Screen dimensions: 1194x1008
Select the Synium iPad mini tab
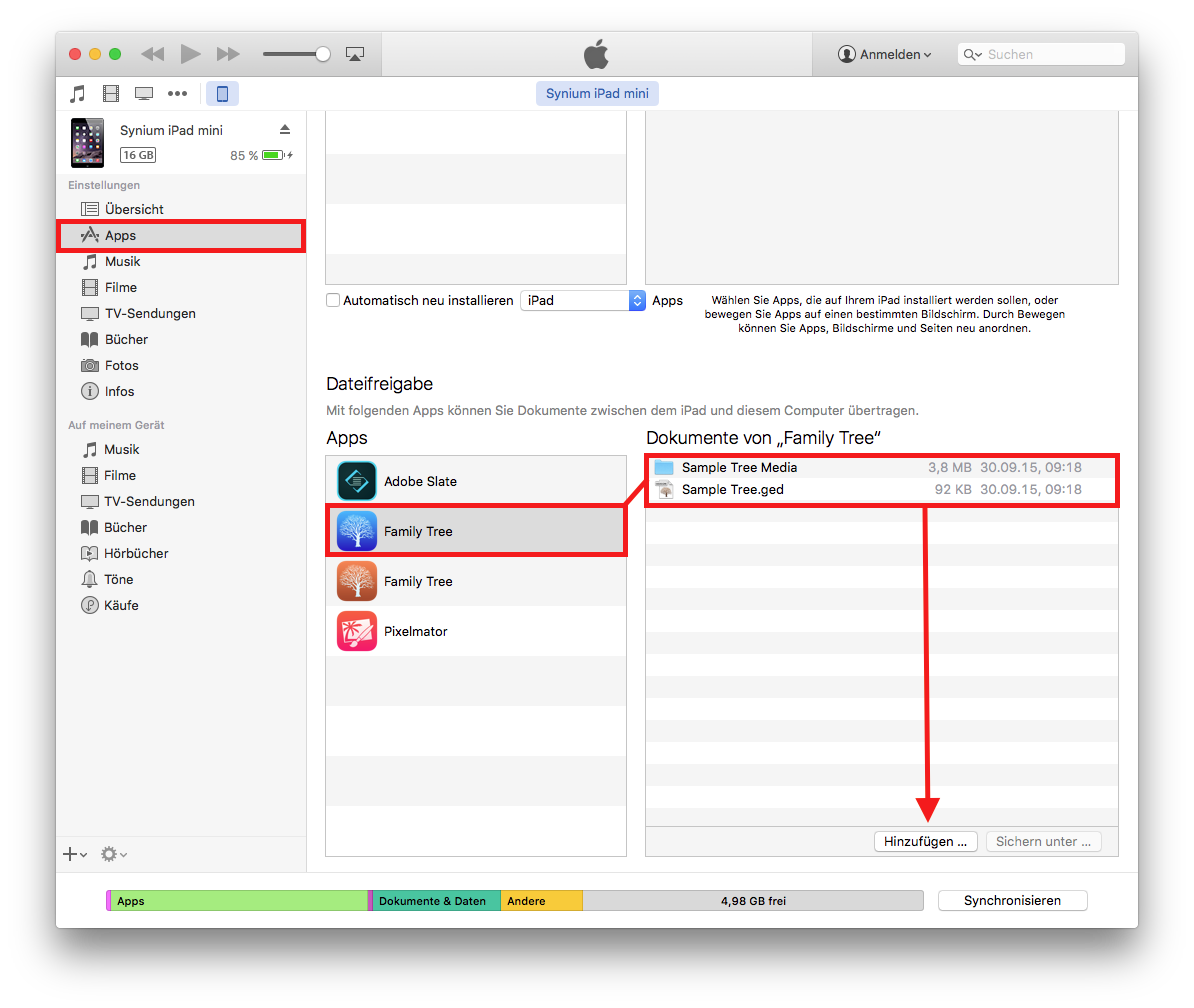point(597,94)
